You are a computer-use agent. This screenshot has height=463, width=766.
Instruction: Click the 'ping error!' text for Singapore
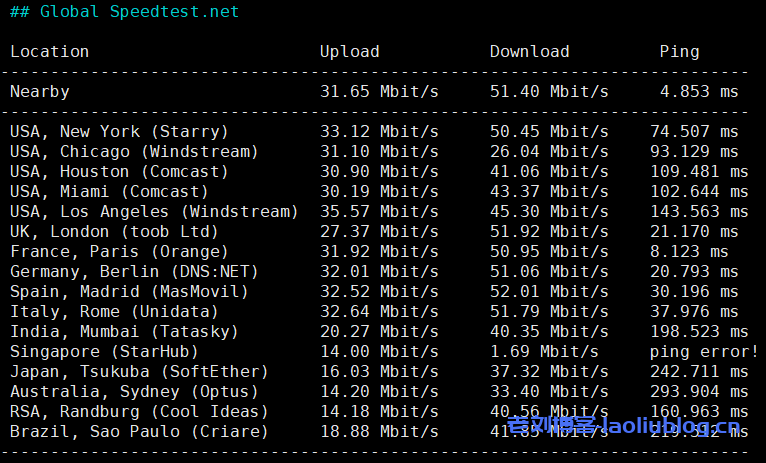tap(704, 352)
